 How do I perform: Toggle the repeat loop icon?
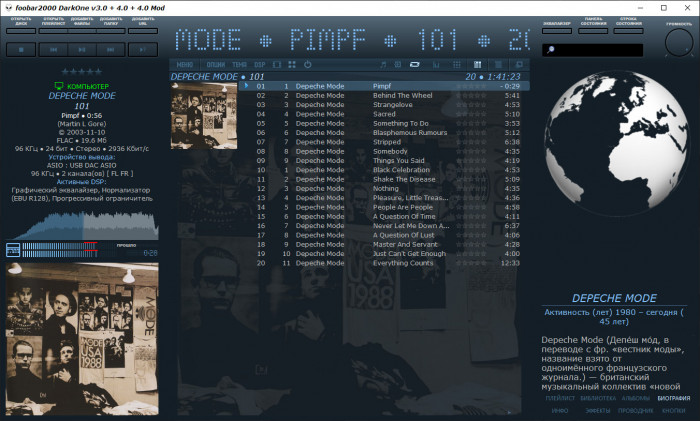pyautogui.click(x=415, y=65)
